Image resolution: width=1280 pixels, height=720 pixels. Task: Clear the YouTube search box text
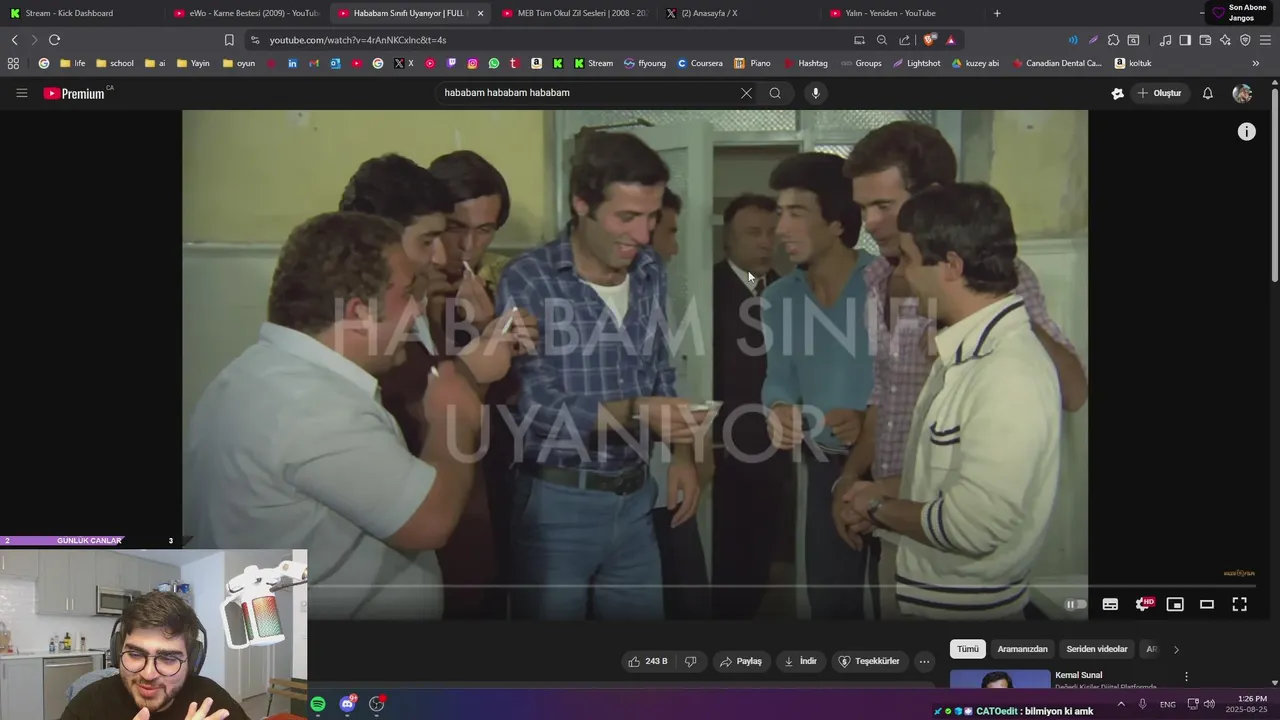[x=746, y=93]
